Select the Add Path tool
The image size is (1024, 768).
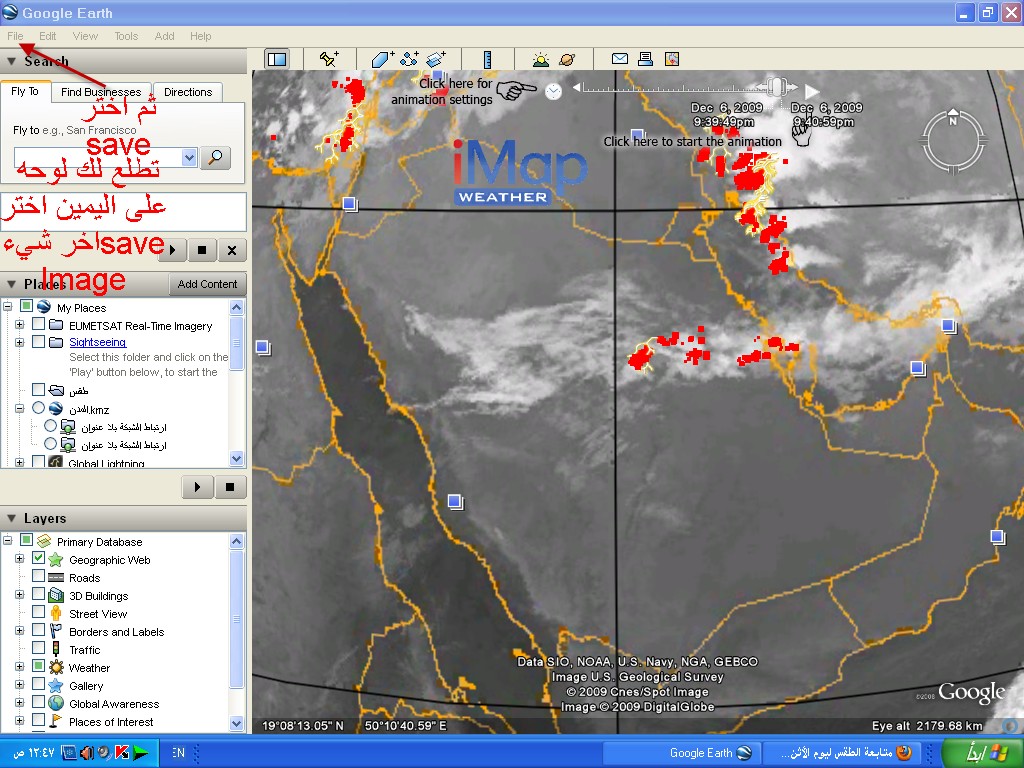(409, 59)
